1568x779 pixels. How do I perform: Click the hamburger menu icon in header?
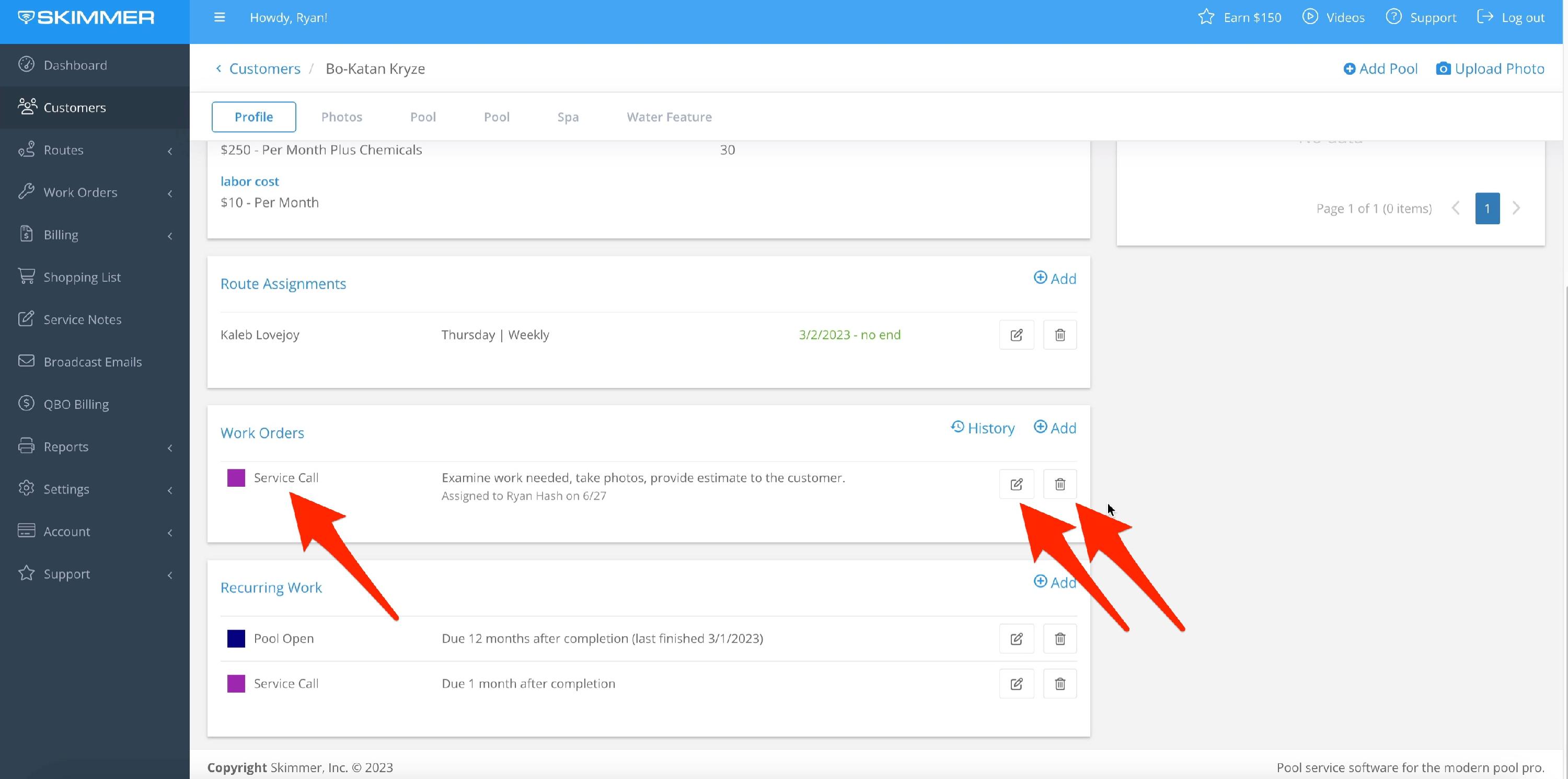(220, 18)
